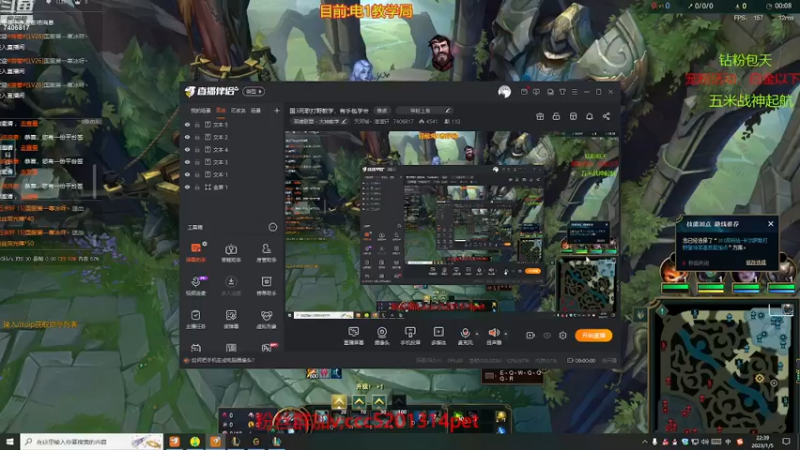Open the shop store icon above preview
800x450 pixels.
(x=573, y=116)
